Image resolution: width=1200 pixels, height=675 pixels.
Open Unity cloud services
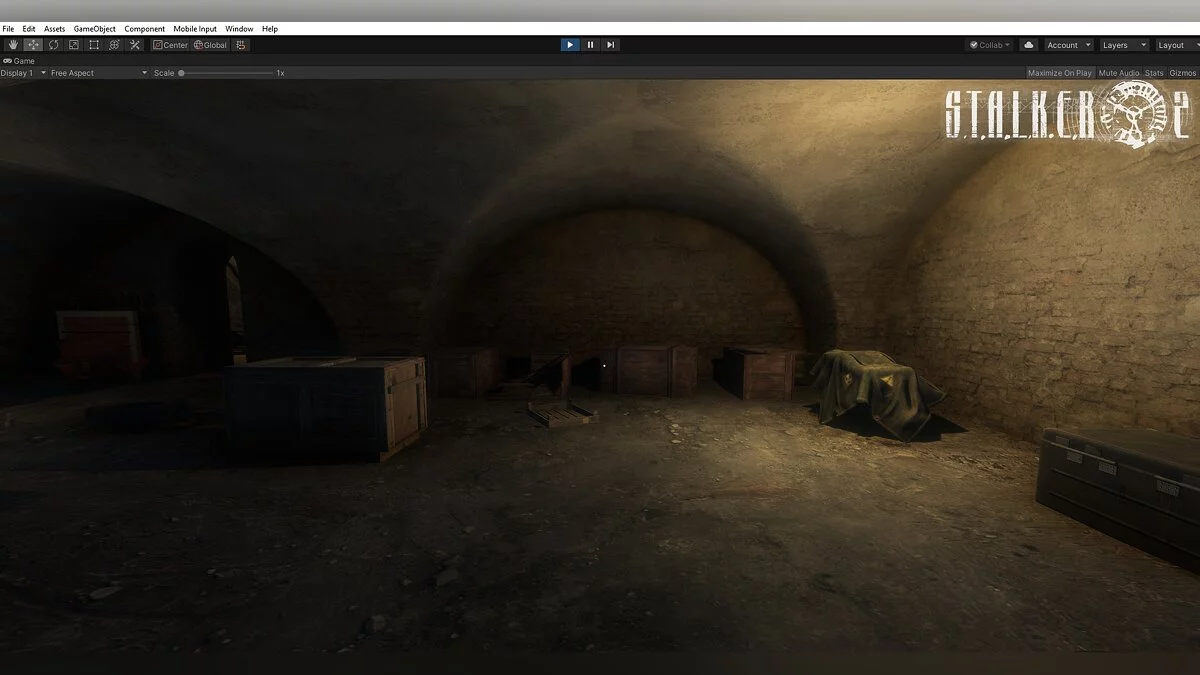coord(1028,45)
